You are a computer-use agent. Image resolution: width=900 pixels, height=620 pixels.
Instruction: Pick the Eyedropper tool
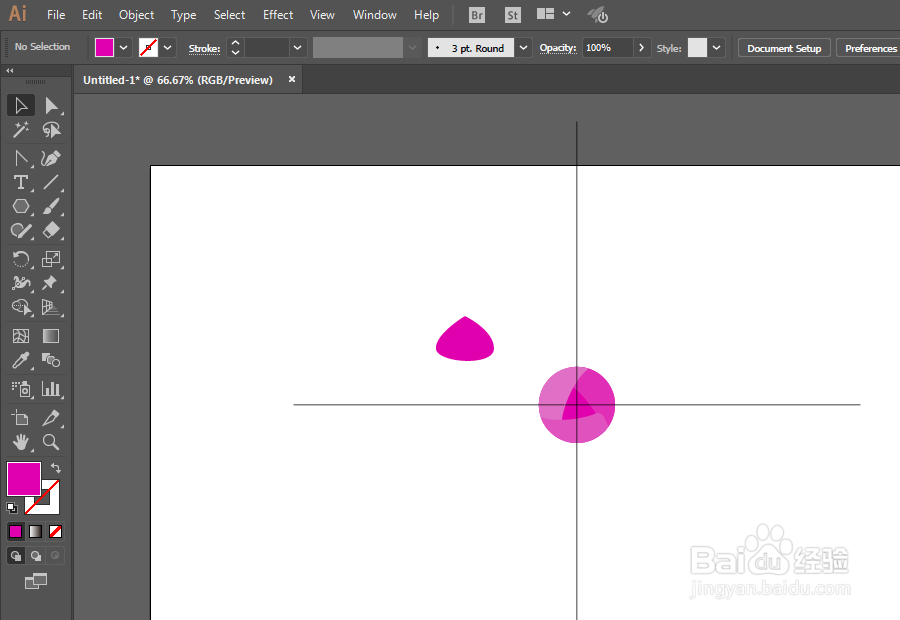(21, 361)
